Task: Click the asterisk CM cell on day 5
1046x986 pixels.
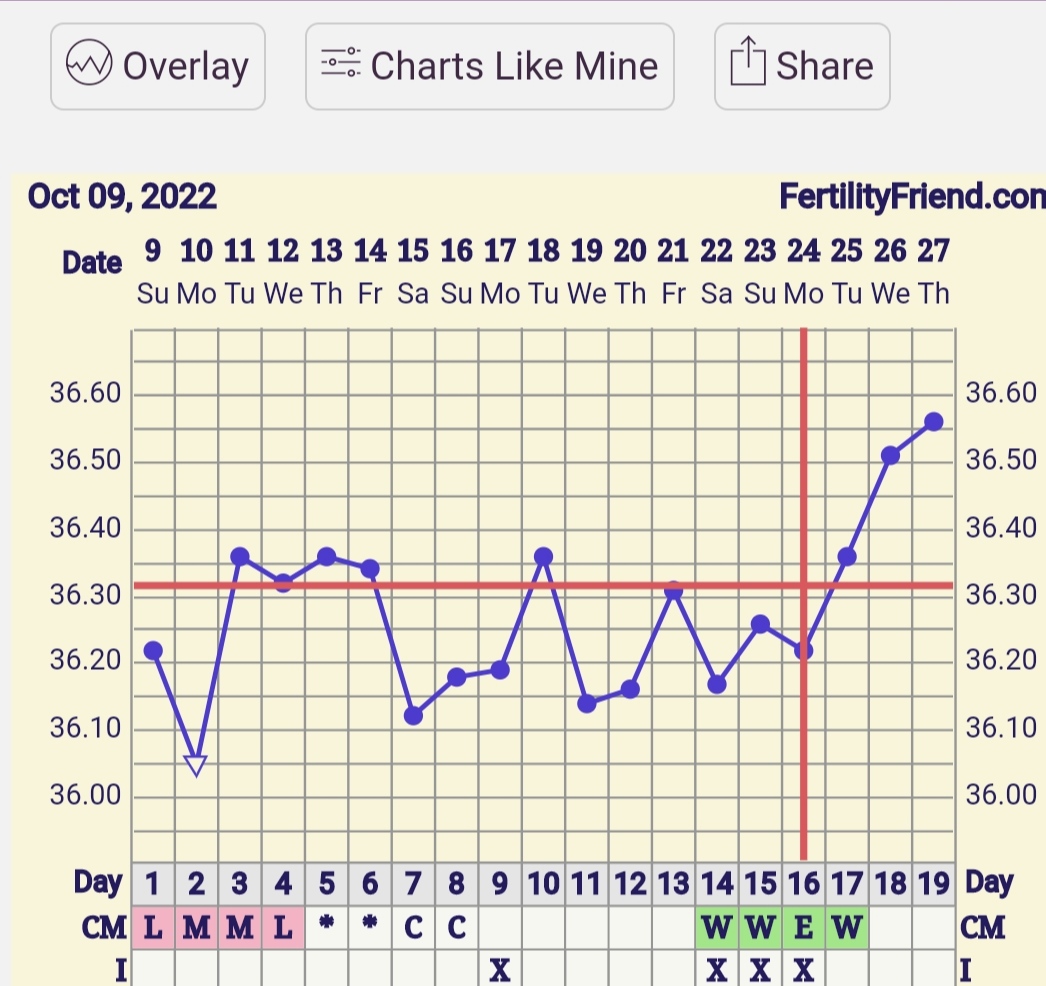Action: 327,927
